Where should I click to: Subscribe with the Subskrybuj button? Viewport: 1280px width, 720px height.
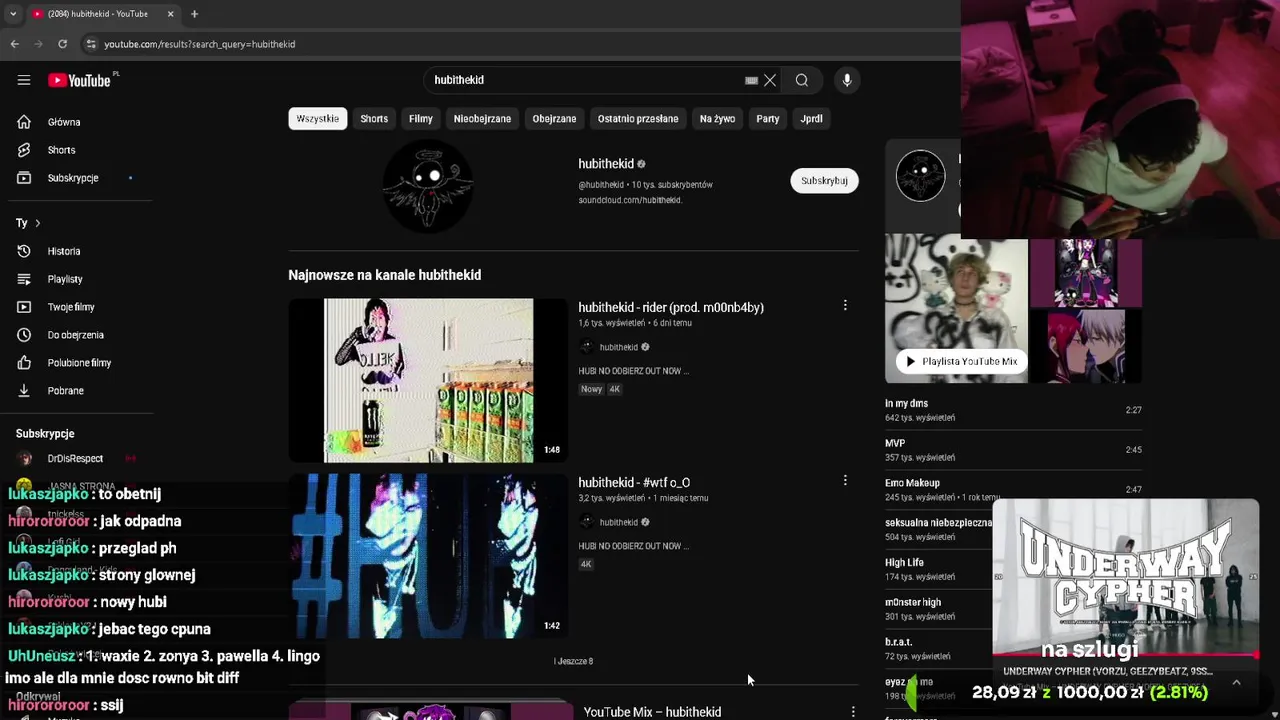(824, 181)
